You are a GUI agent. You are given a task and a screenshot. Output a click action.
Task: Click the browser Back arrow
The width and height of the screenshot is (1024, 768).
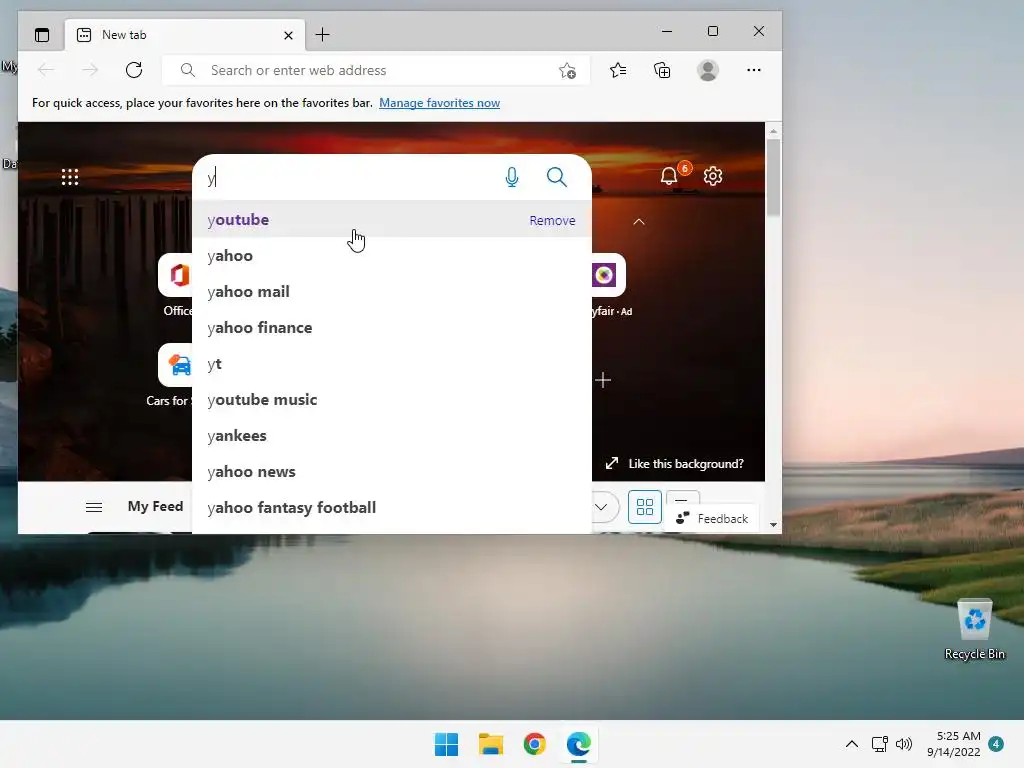coord(46,70)
